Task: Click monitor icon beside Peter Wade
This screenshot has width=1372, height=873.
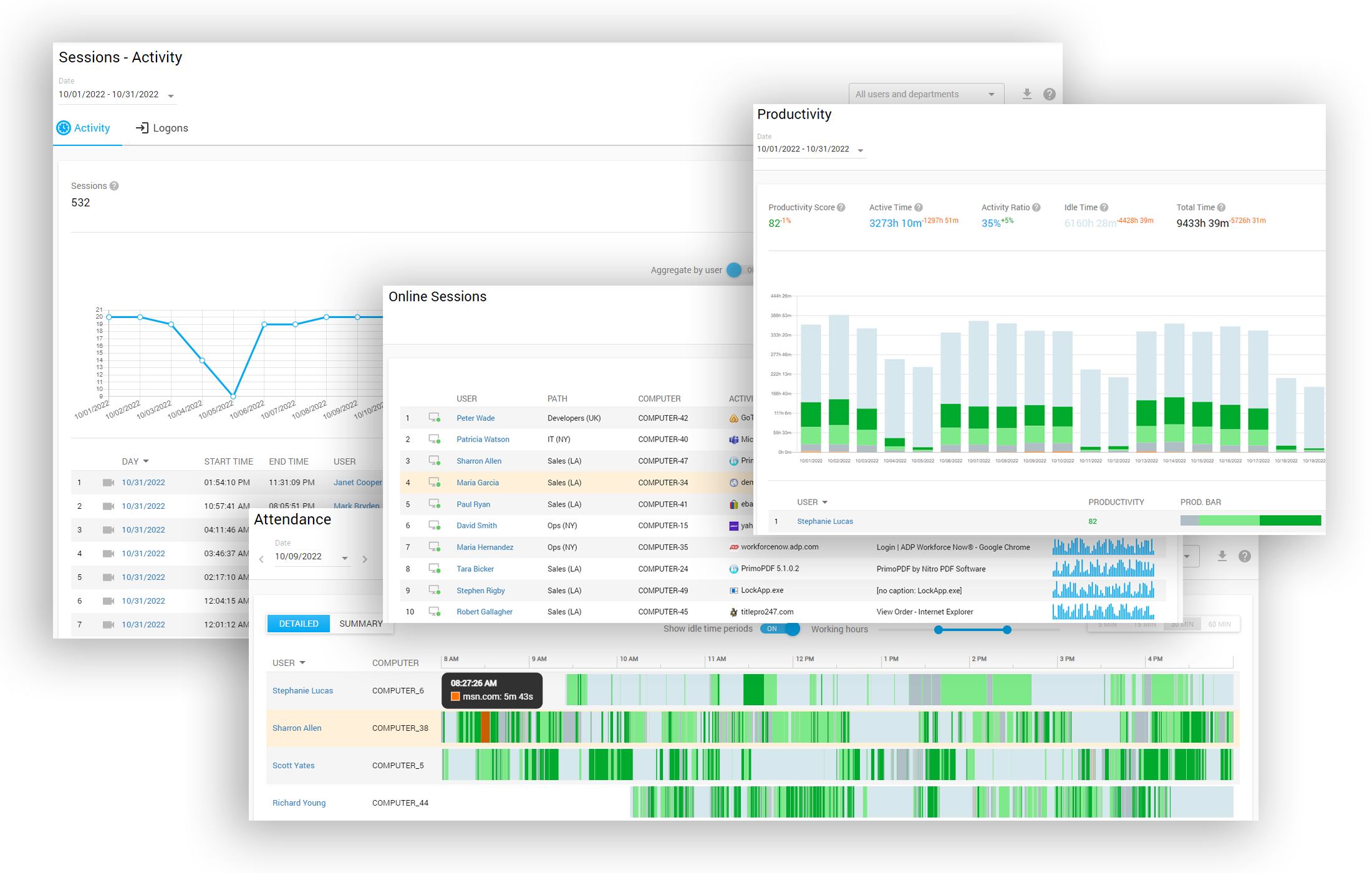Action: [x=435, y=418]
